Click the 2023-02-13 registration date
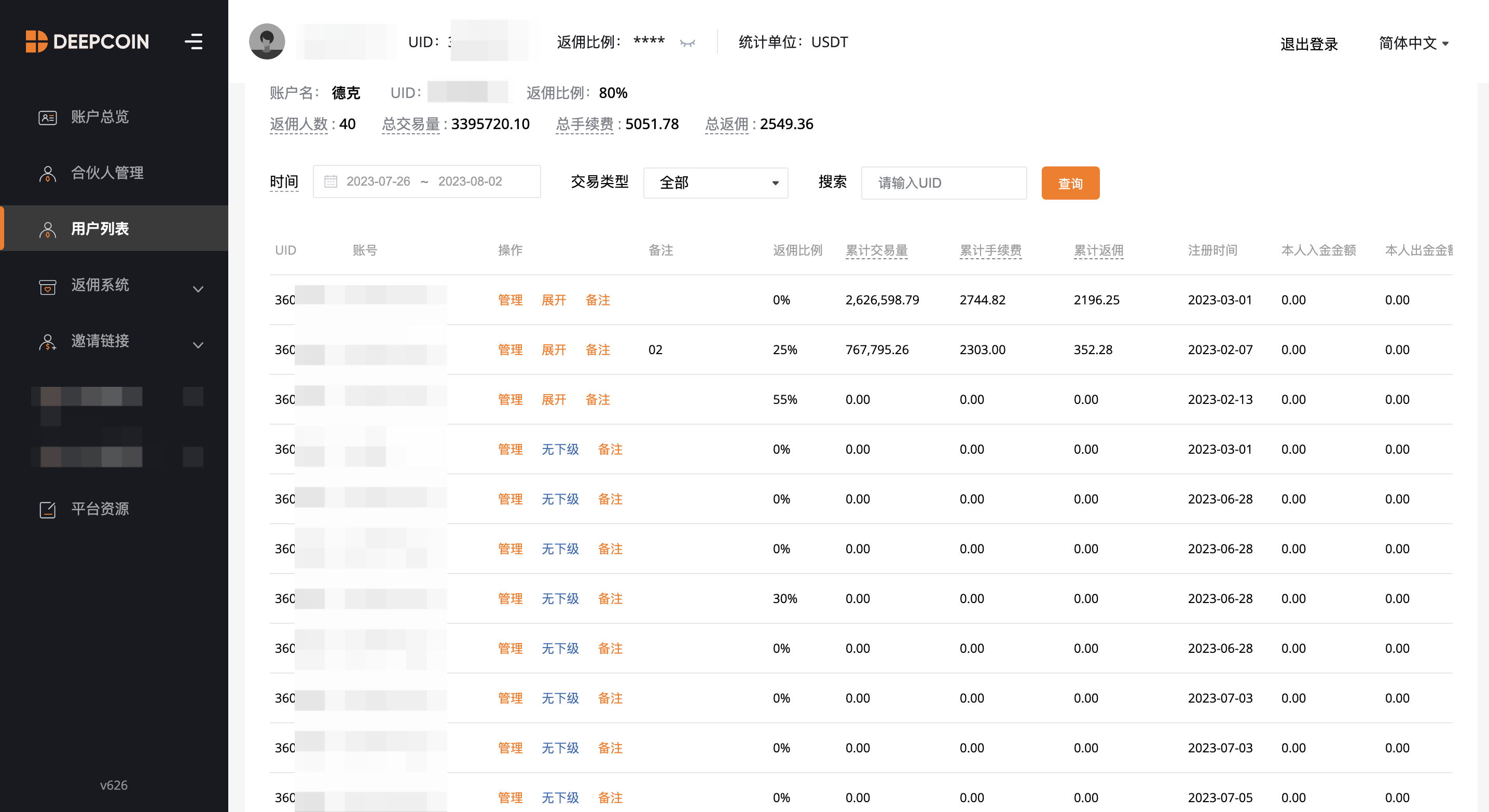The height and width of the screenshot is (812, 1489). (x=1220, y=400)
